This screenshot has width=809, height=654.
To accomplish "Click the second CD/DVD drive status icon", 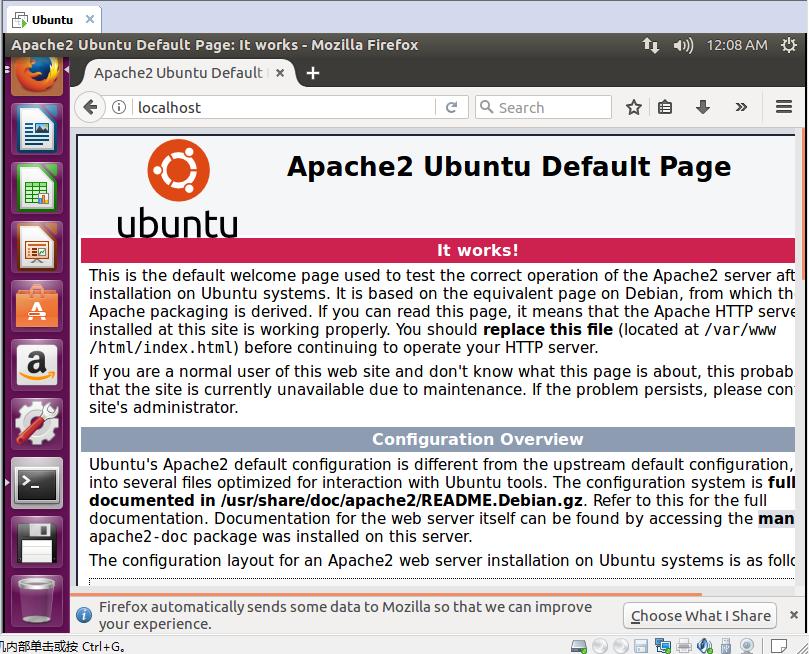I will 621,646.
